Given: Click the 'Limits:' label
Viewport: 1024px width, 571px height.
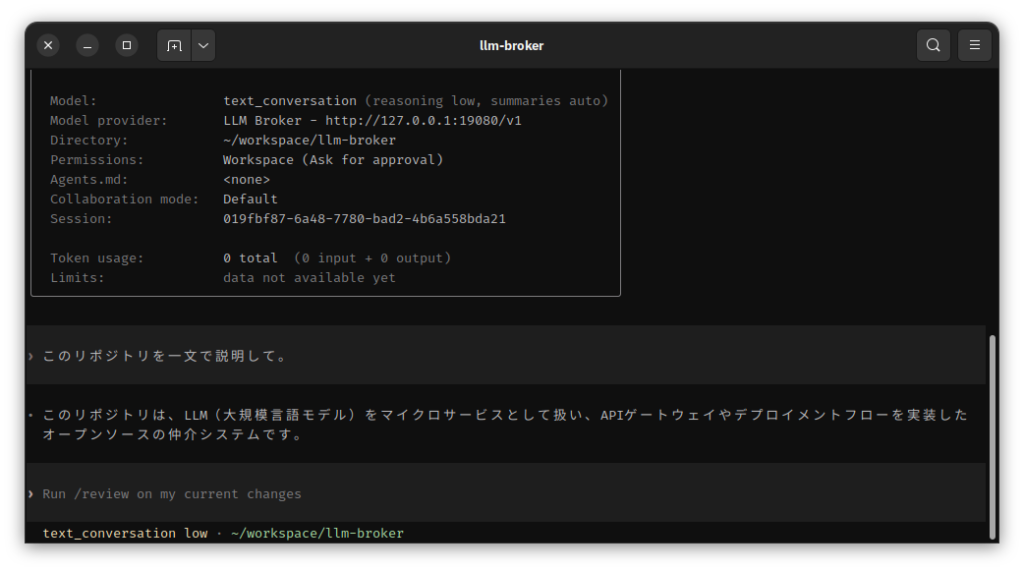Looking at the screenshot, I should (x=77, y=278).
